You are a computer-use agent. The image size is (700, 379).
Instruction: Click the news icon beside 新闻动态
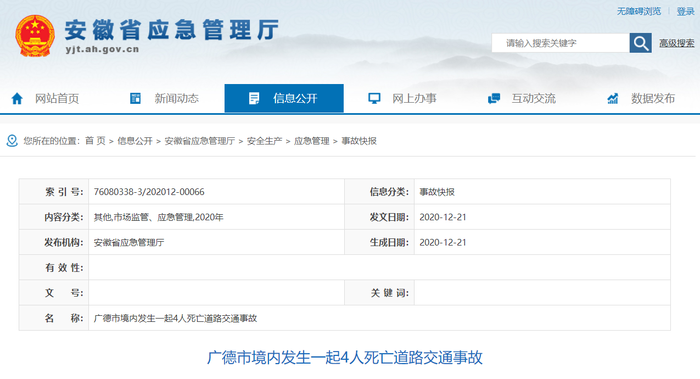click(135, 98)
